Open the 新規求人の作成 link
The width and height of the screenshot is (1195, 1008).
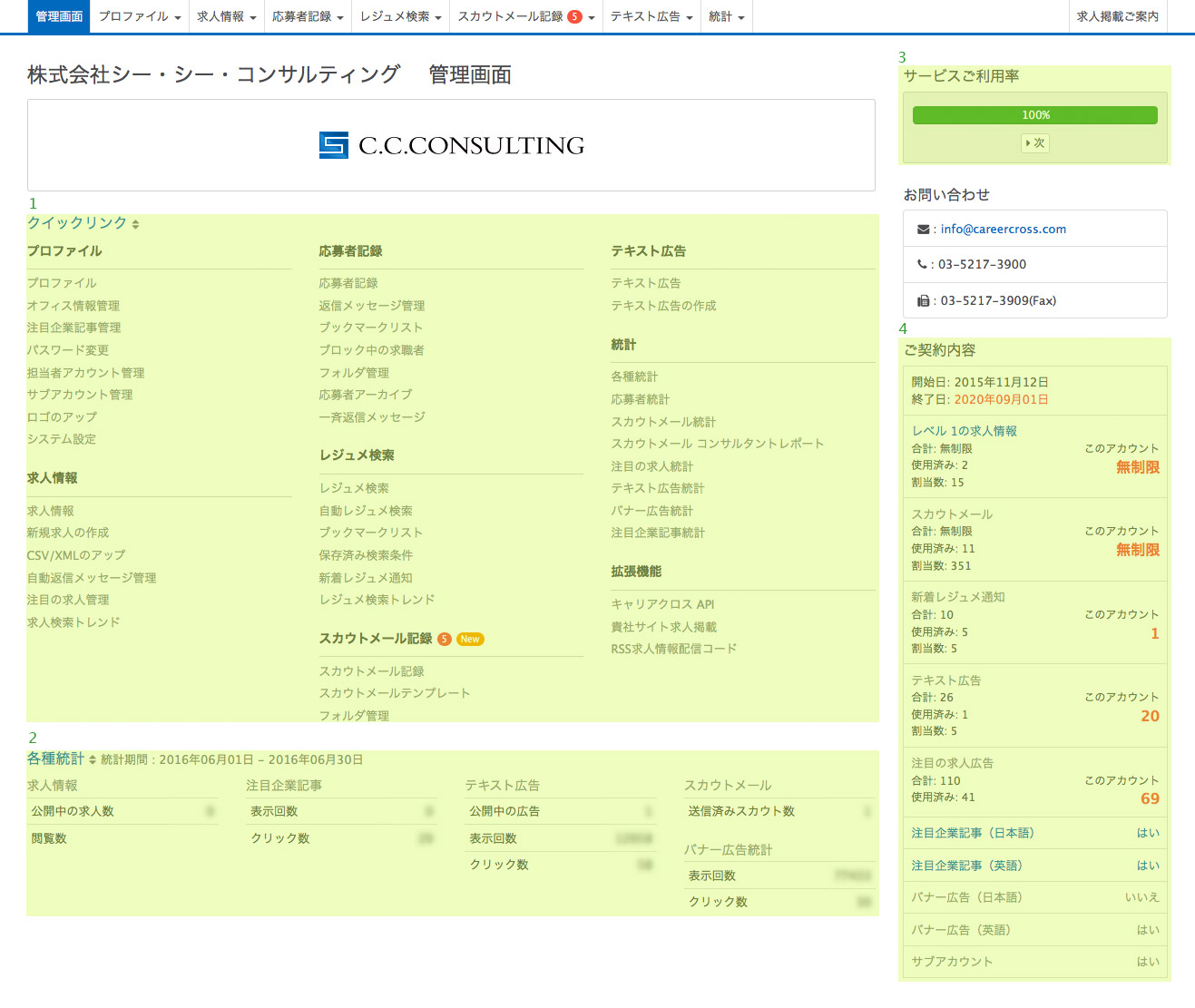pos(68,533)
